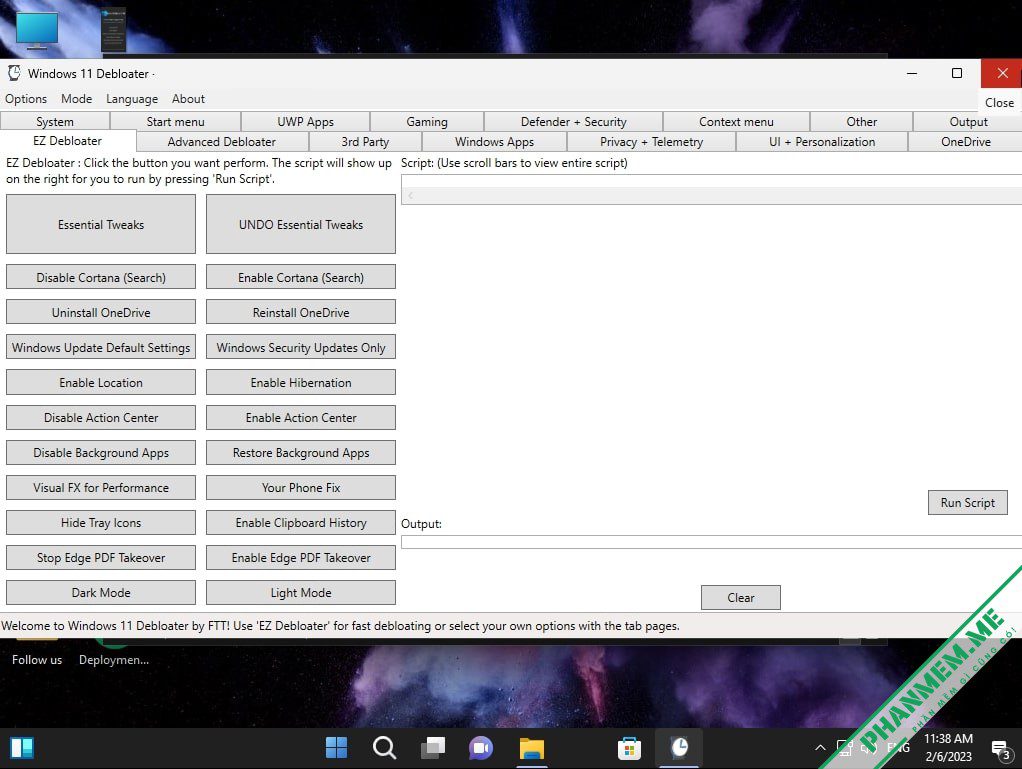Open the Context menu tab

click(x=737, y=121)
